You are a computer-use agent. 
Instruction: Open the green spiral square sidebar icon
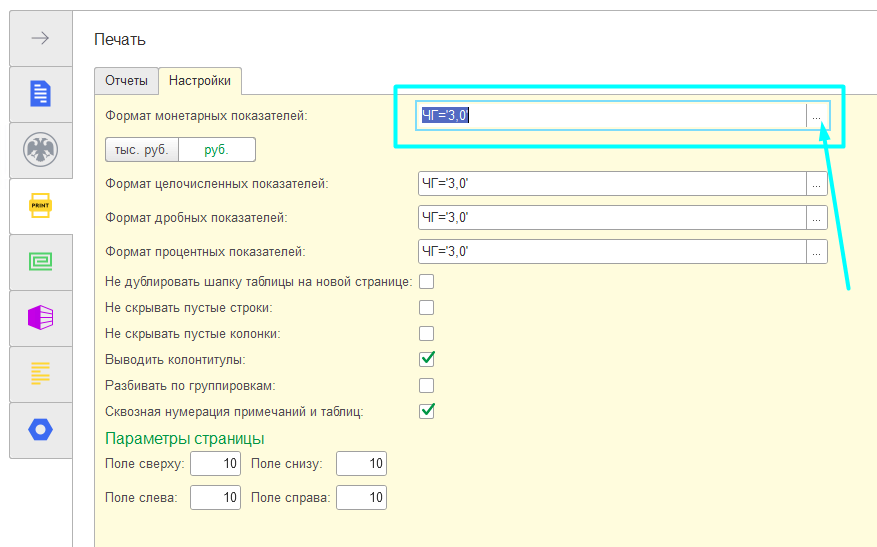[40, 262]
